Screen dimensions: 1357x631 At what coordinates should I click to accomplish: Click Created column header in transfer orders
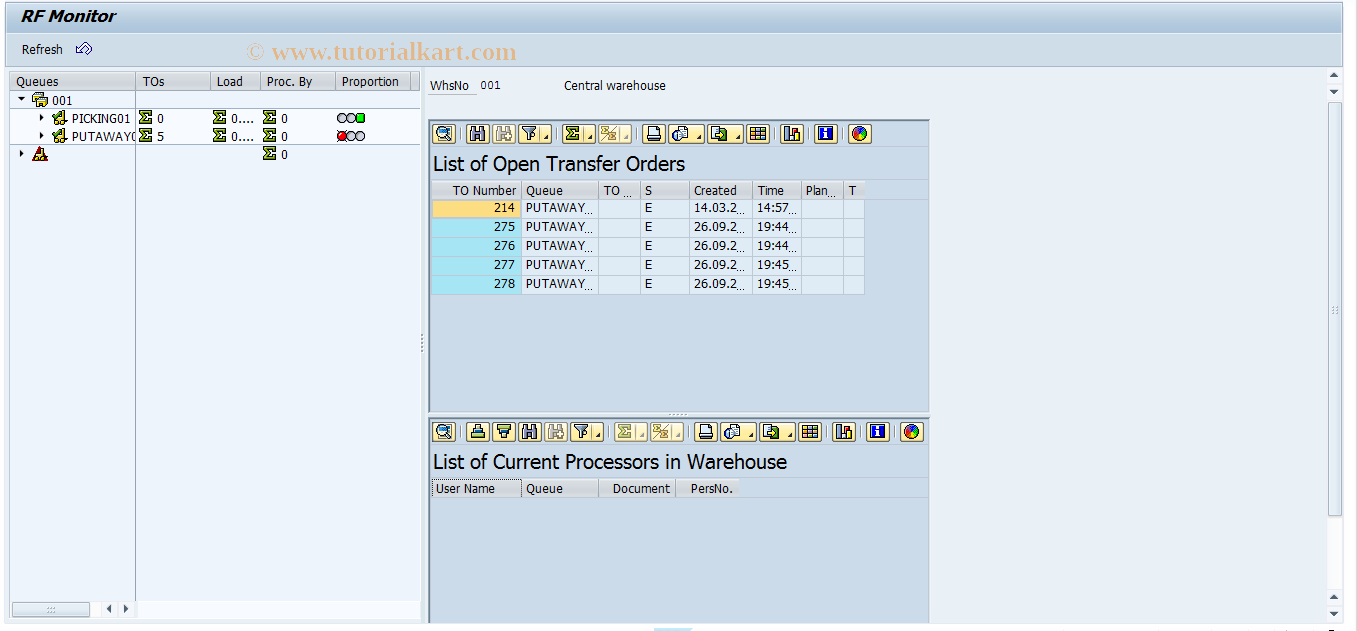(x=720, y=190)
